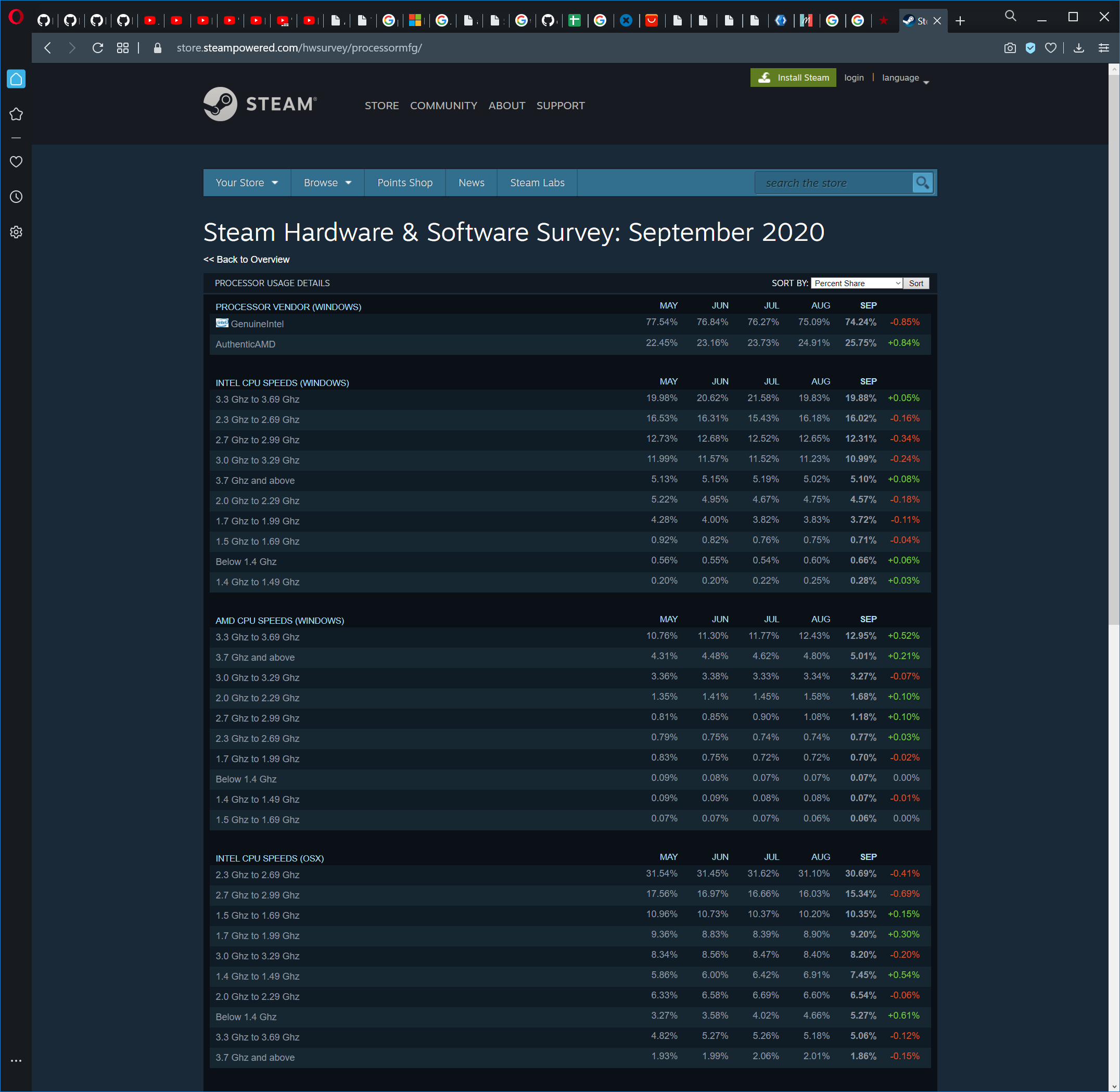
Task: Reload the page with refresh icon
Action: point(97,48)
